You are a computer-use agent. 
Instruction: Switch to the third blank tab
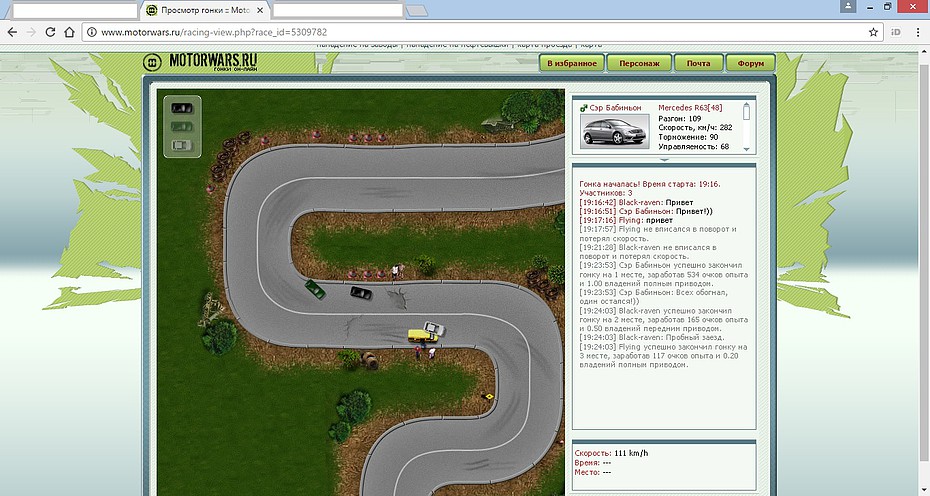(x=337, y=11)
